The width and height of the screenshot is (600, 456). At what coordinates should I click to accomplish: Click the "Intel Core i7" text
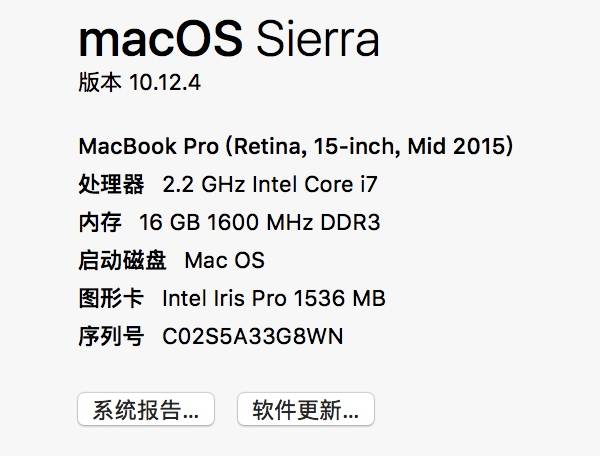(314, 185)
